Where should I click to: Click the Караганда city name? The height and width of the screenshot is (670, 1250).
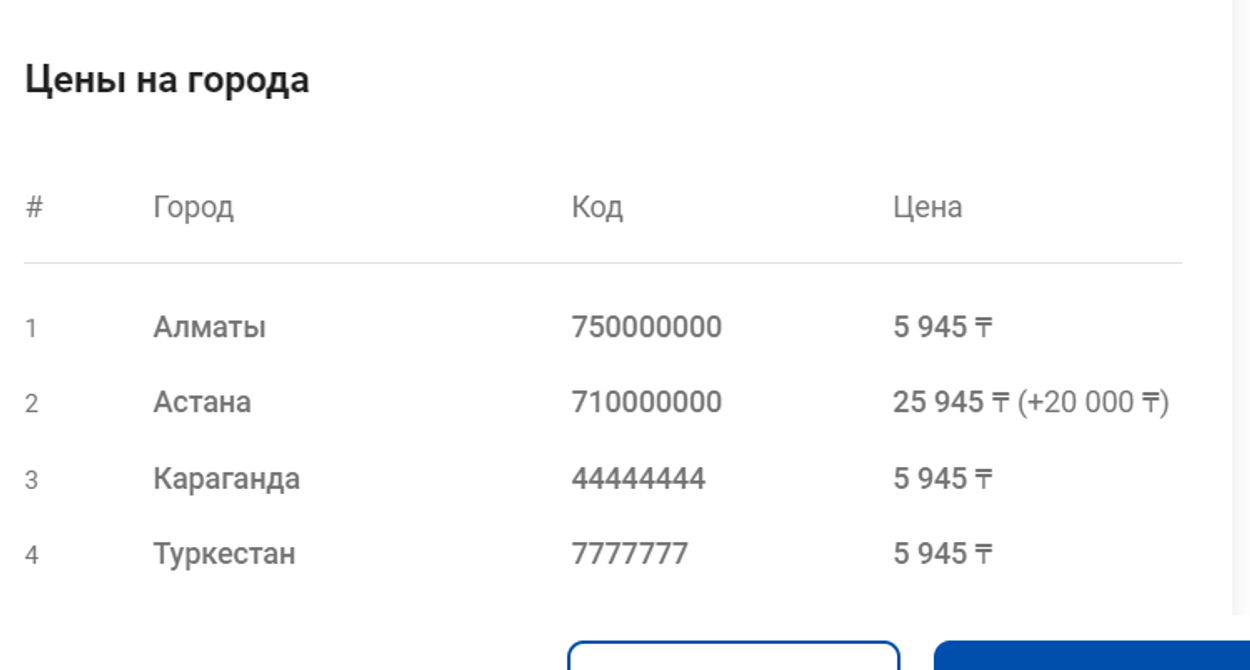tap(226, 478)
